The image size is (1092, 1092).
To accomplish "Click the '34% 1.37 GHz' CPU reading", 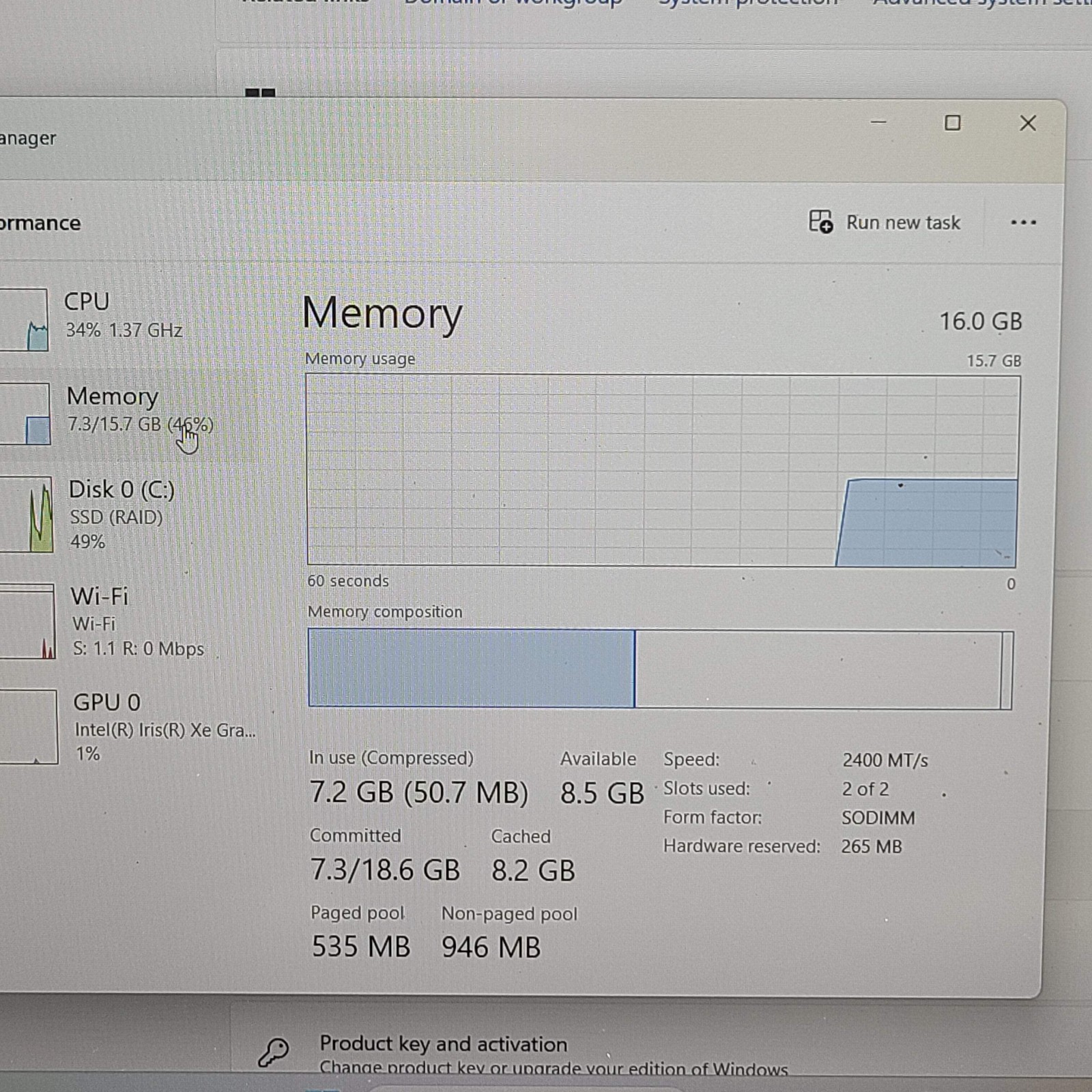I will click(124, 330).
